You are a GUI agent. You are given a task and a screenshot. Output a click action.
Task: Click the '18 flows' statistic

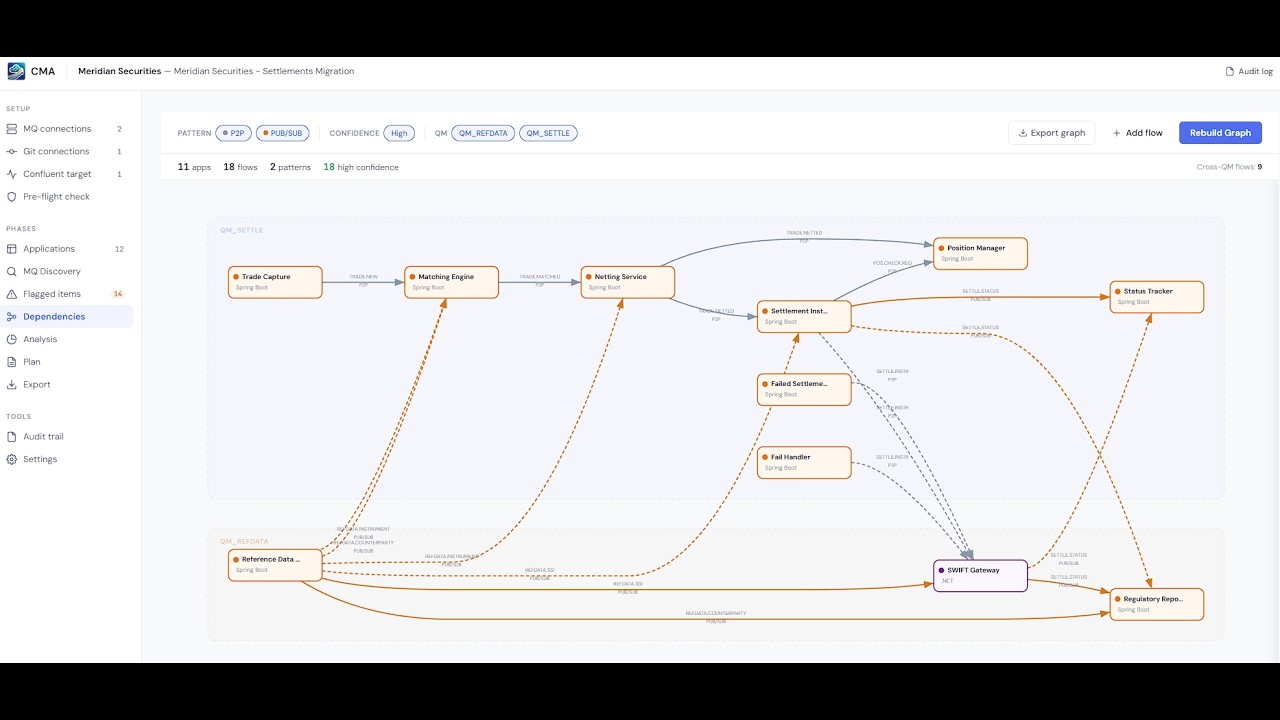(240, 167)
